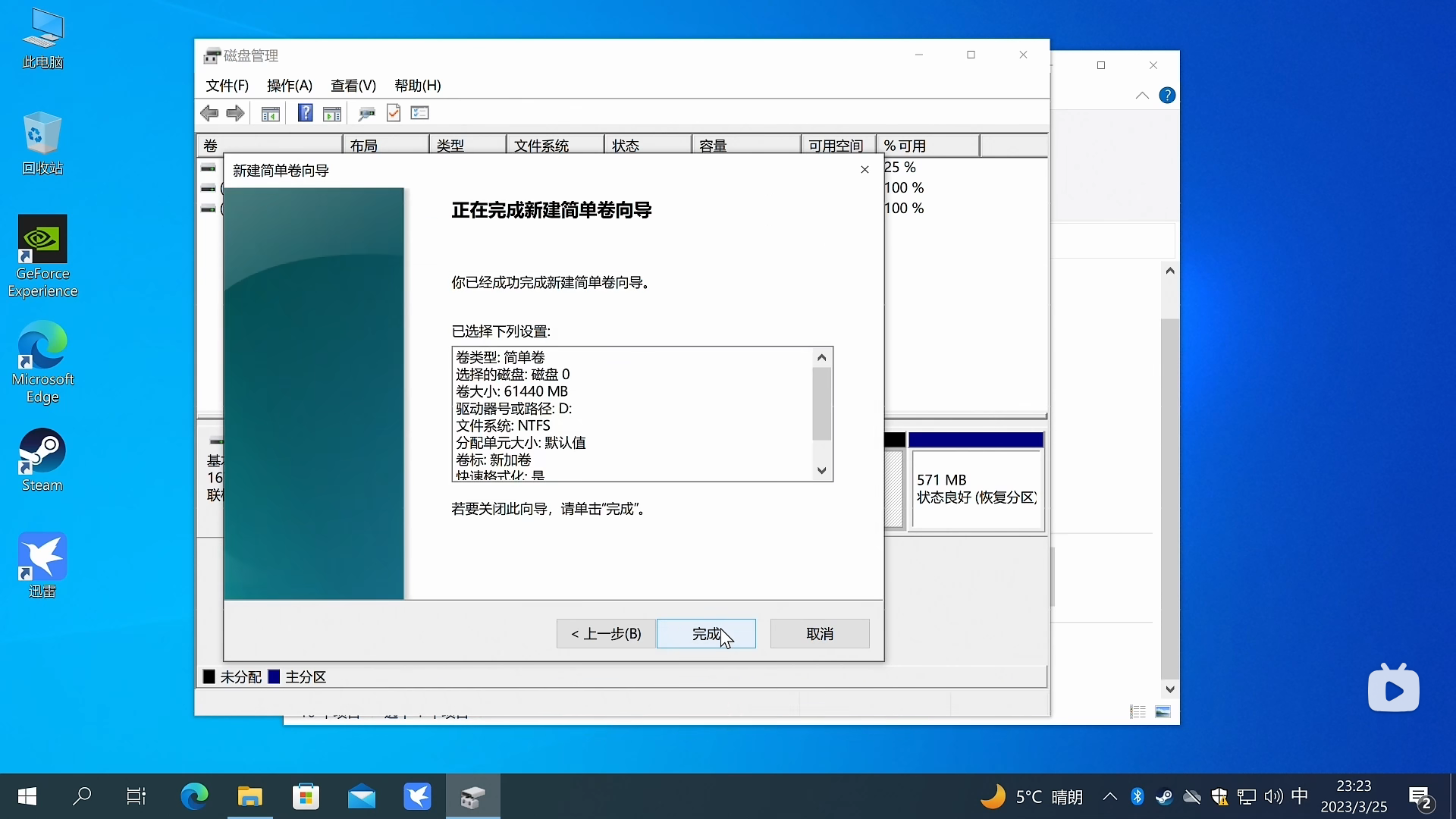Click the show/hide console tree icon
Image resolution: width=1456 pixels, height=819 pixels.
[x=270, y=113]
